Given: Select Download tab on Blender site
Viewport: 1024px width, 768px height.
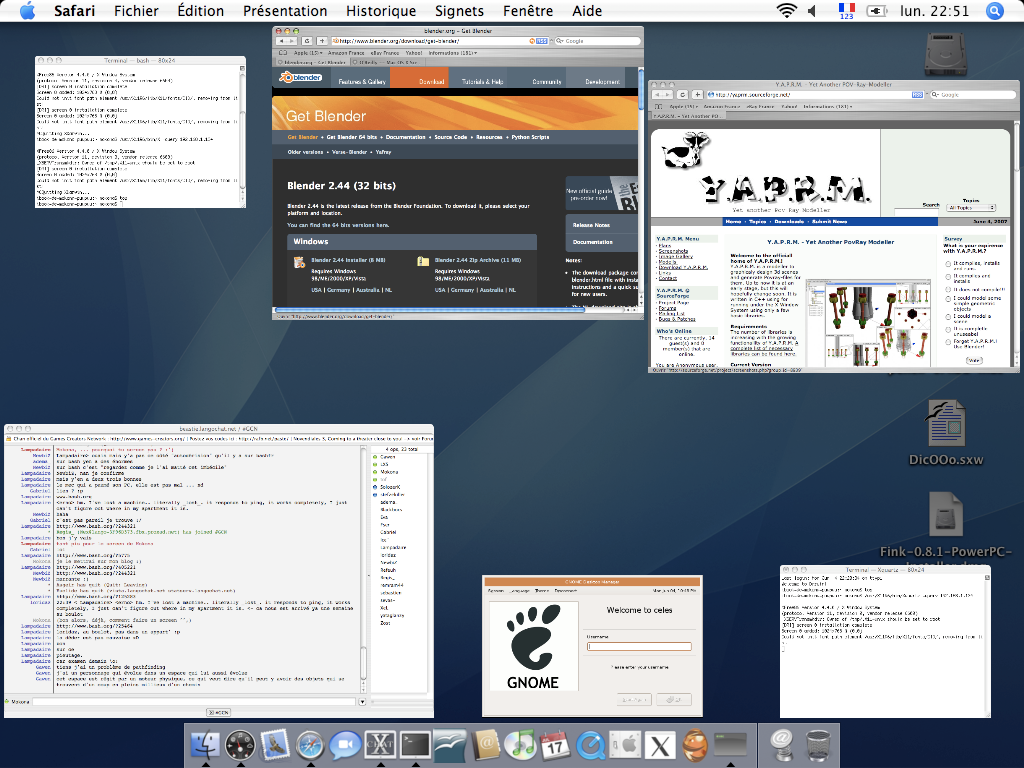Looking at the screenshot, I should click(x=431, y=81).
